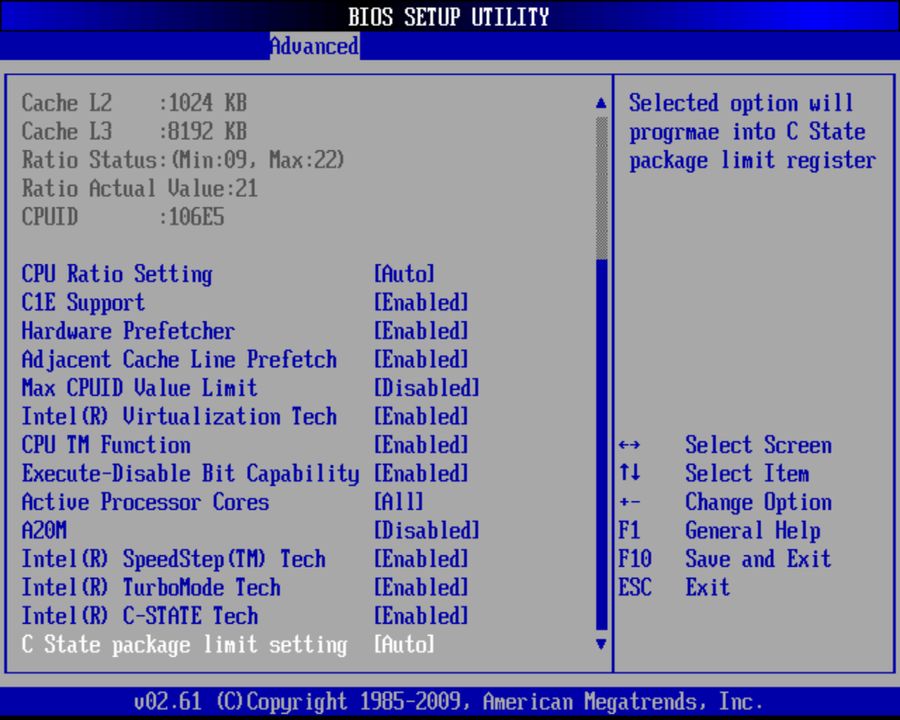Select Intel(R) C-STATE Tech label
900x720 pixels.
(139, 616)
